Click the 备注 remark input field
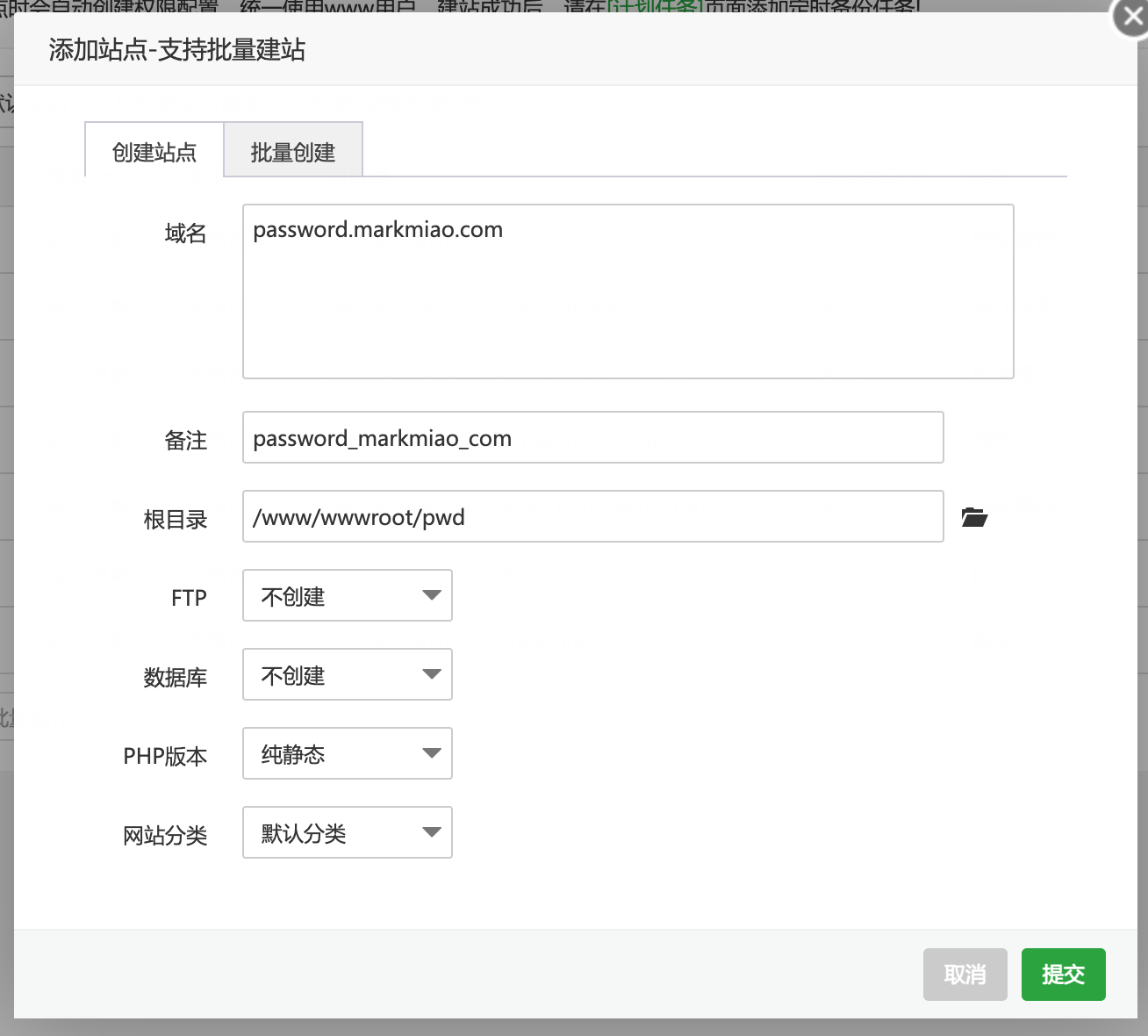This screenshot has height=1036, width=1148. [593, 437]
